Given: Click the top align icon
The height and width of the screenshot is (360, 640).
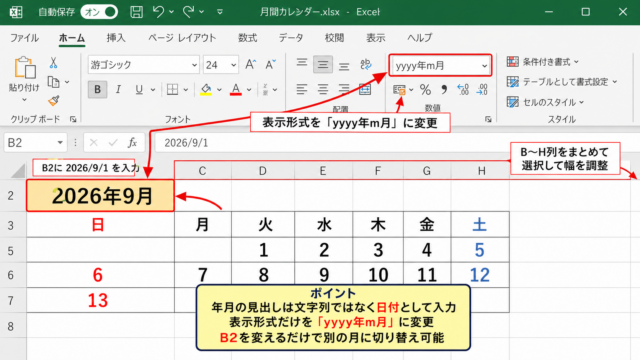Looking at the screenshot, I should [302, 63].
